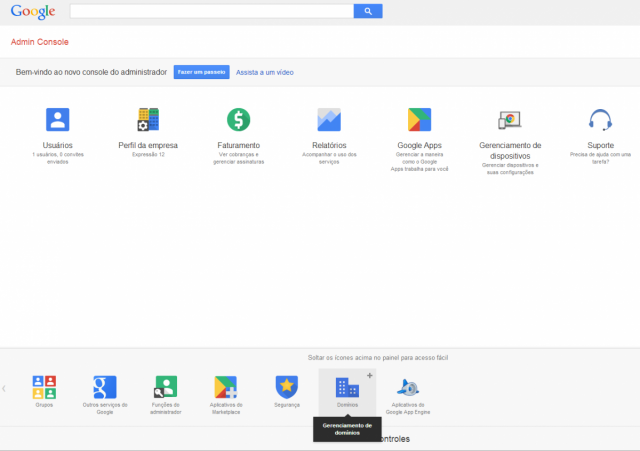Click the Fazer um passeio button
The image size is (640, 451).
coord(201,72)
